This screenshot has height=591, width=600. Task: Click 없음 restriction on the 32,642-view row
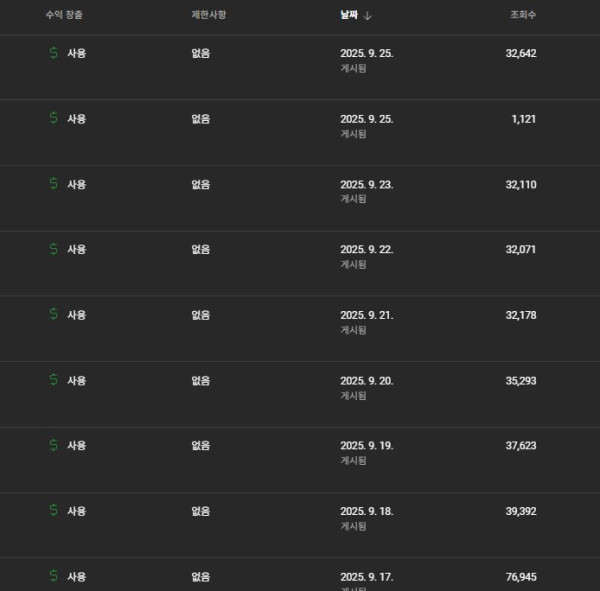(x=200, y=53)
